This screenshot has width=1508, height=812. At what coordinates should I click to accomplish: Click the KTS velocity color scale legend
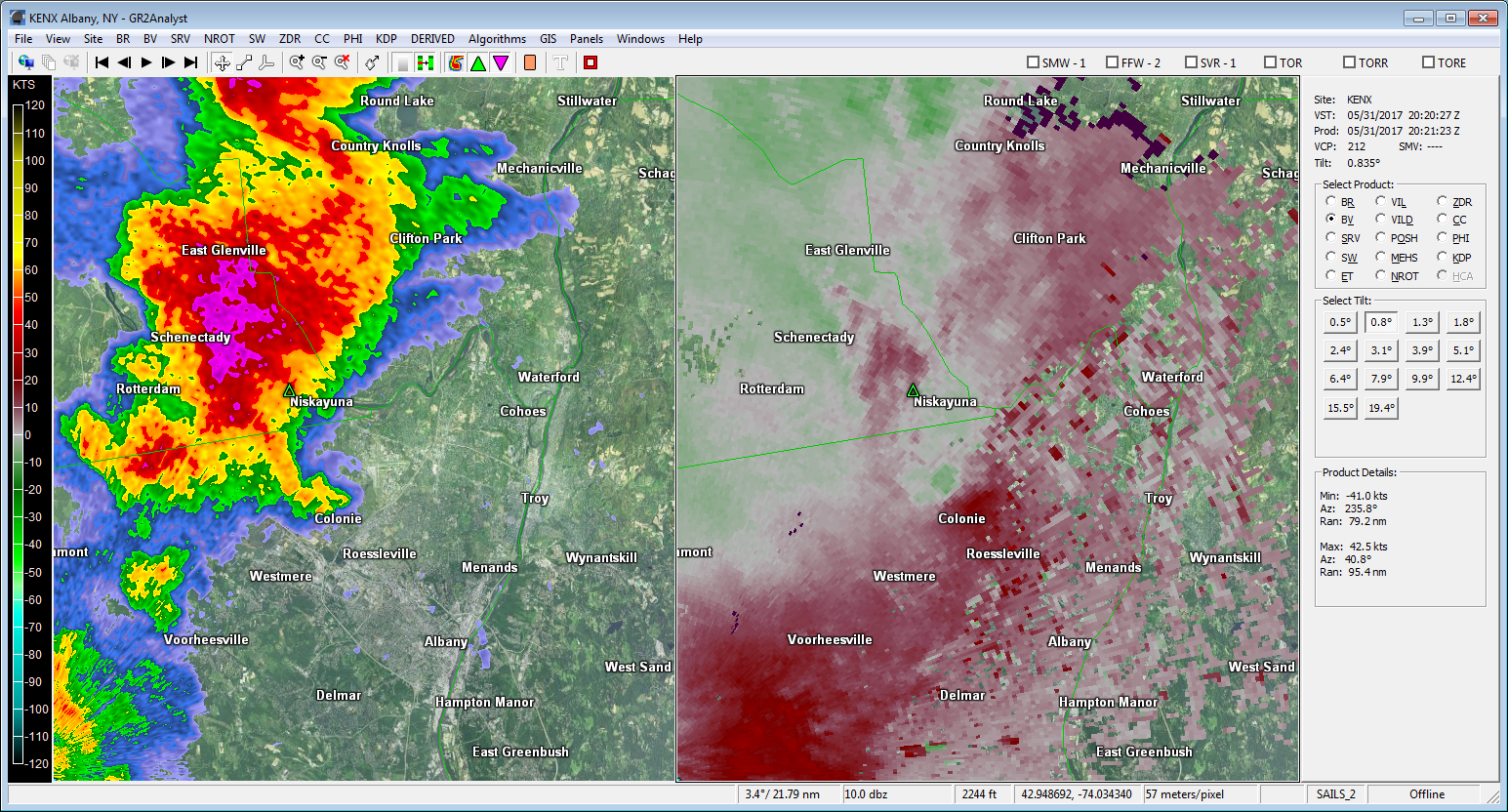[28, 427]
